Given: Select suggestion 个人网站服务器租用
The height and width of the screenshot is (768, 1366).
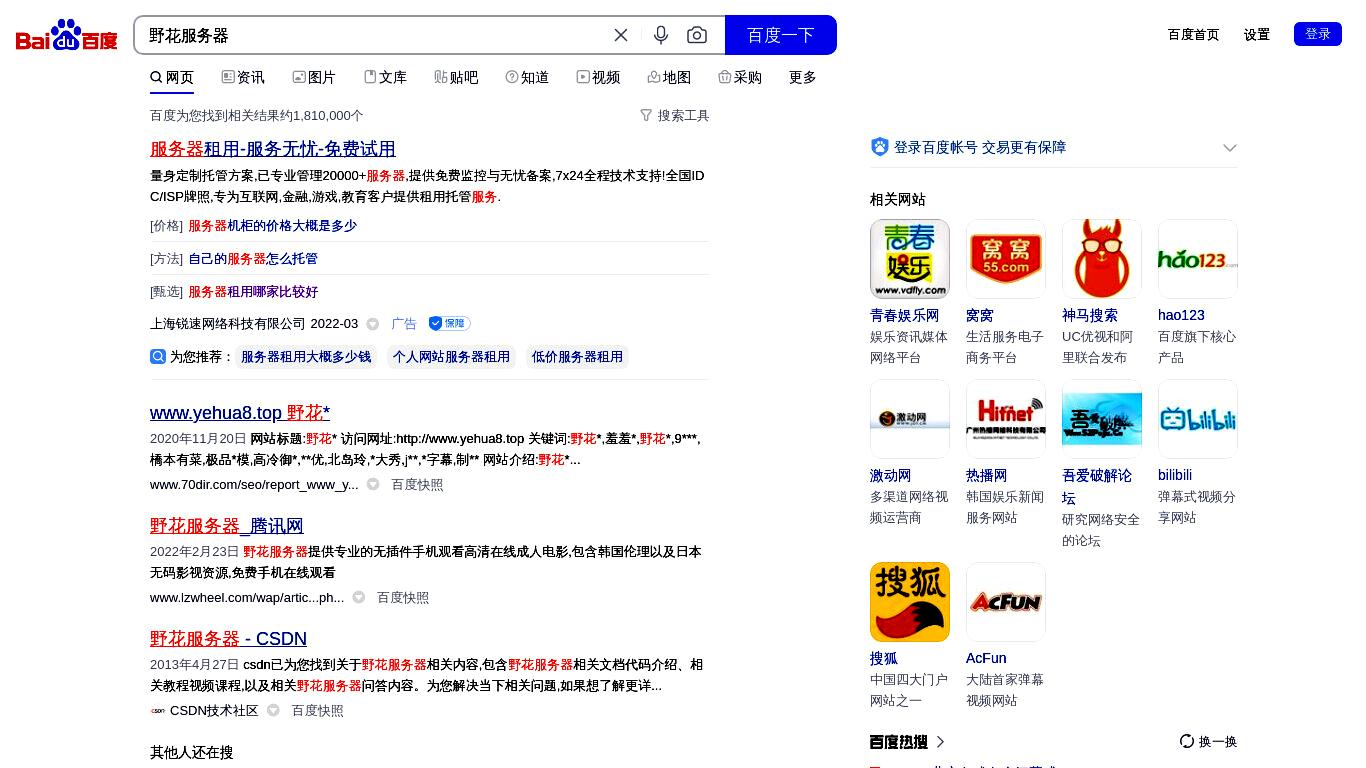Looking at the screenshot, I should (x=451, y=357).
